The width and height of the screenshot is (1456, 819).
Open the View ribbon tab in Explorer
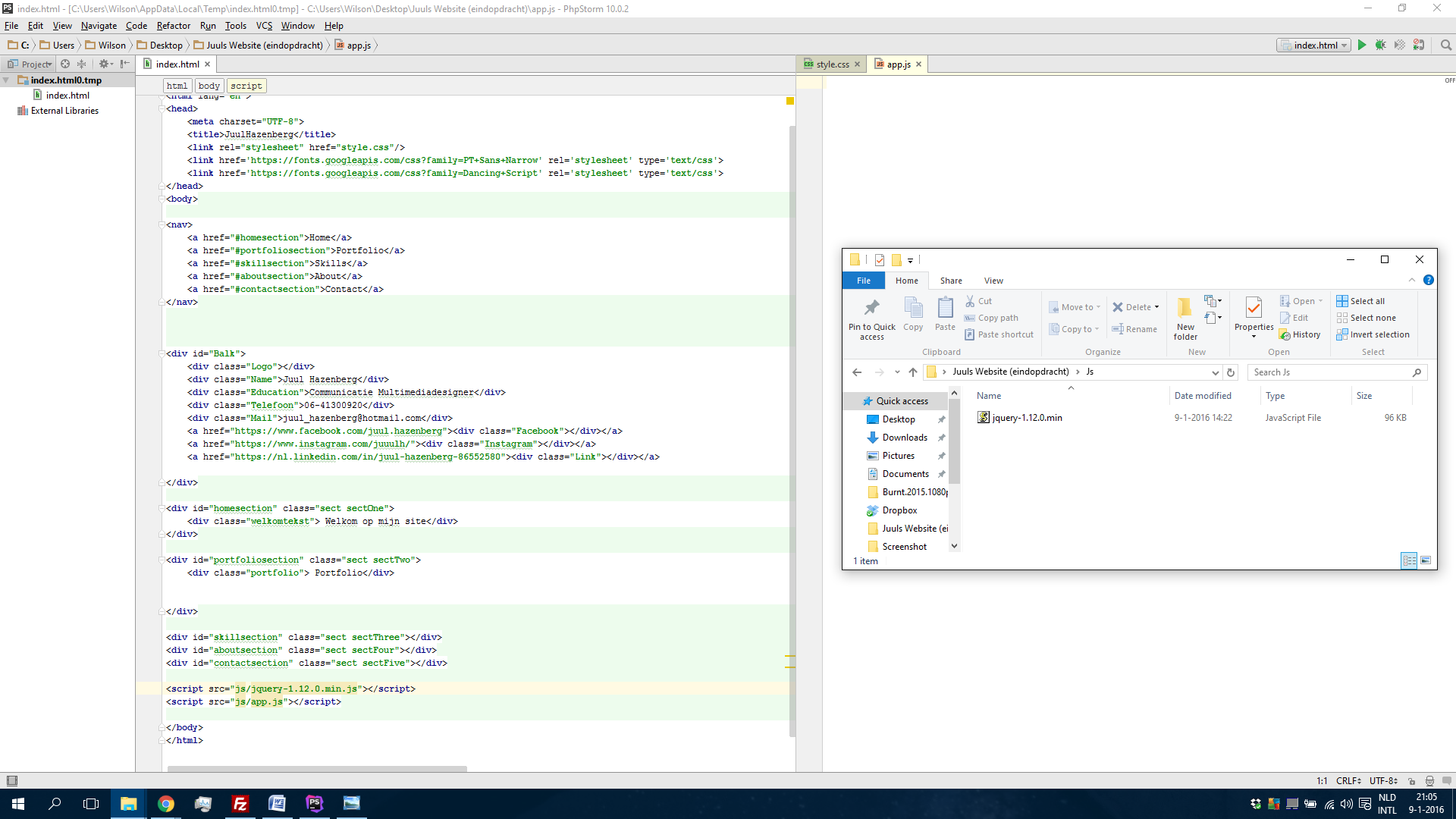[993, 281]
